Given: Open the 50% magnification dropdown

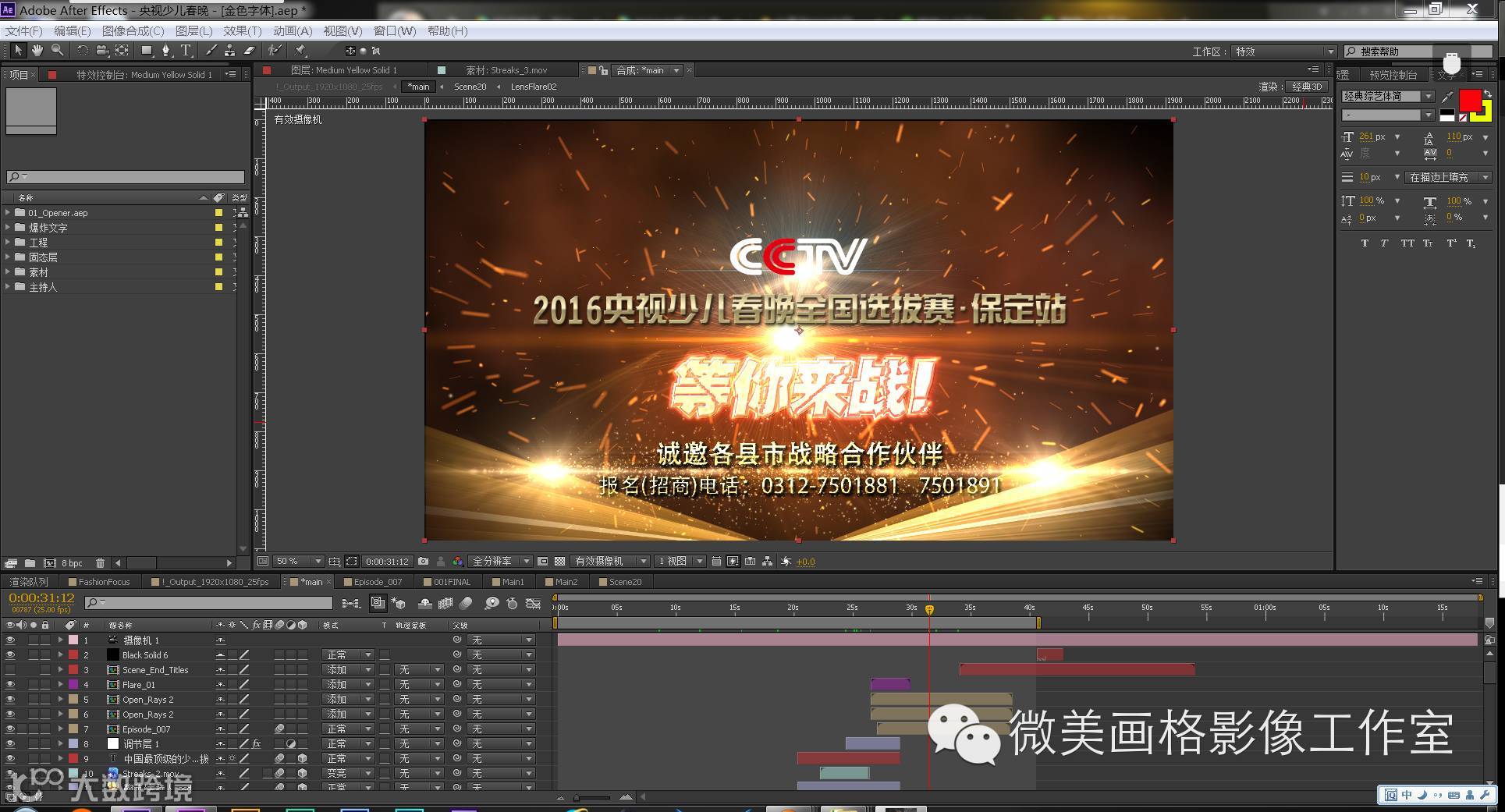Looking at the screenshot, I should (x=298, y=561).
